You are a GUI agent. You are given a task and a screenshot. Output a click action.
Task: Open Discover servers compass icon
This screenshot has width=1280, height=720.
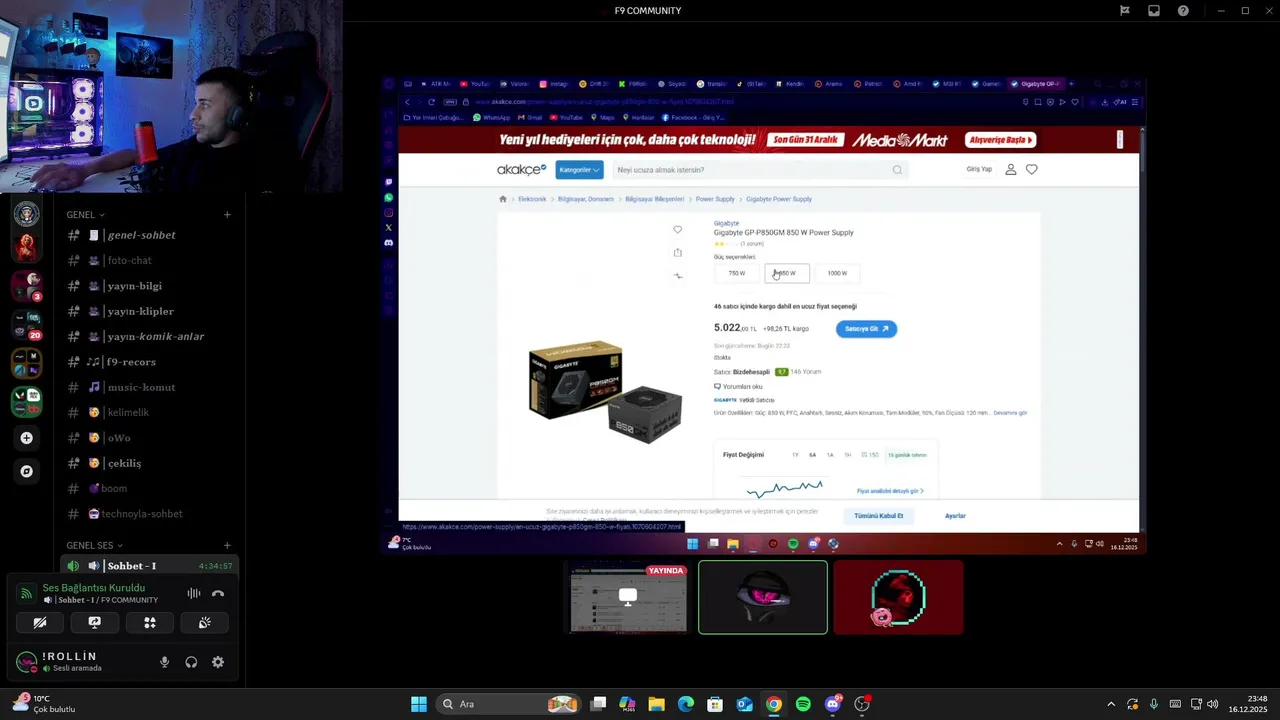27,471
